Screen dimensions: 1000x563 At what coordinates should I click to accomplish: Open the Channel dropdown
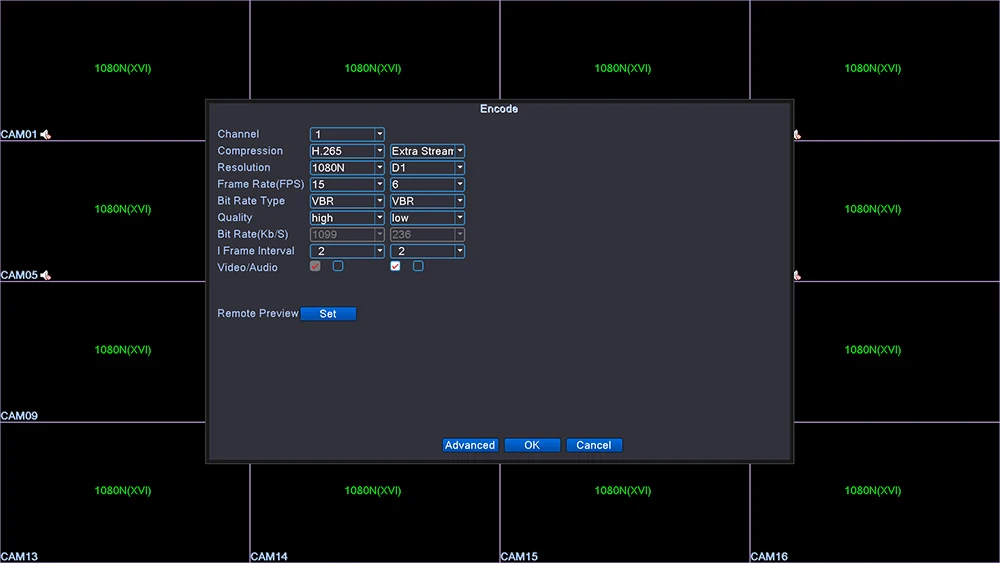(x=347, y=135)
